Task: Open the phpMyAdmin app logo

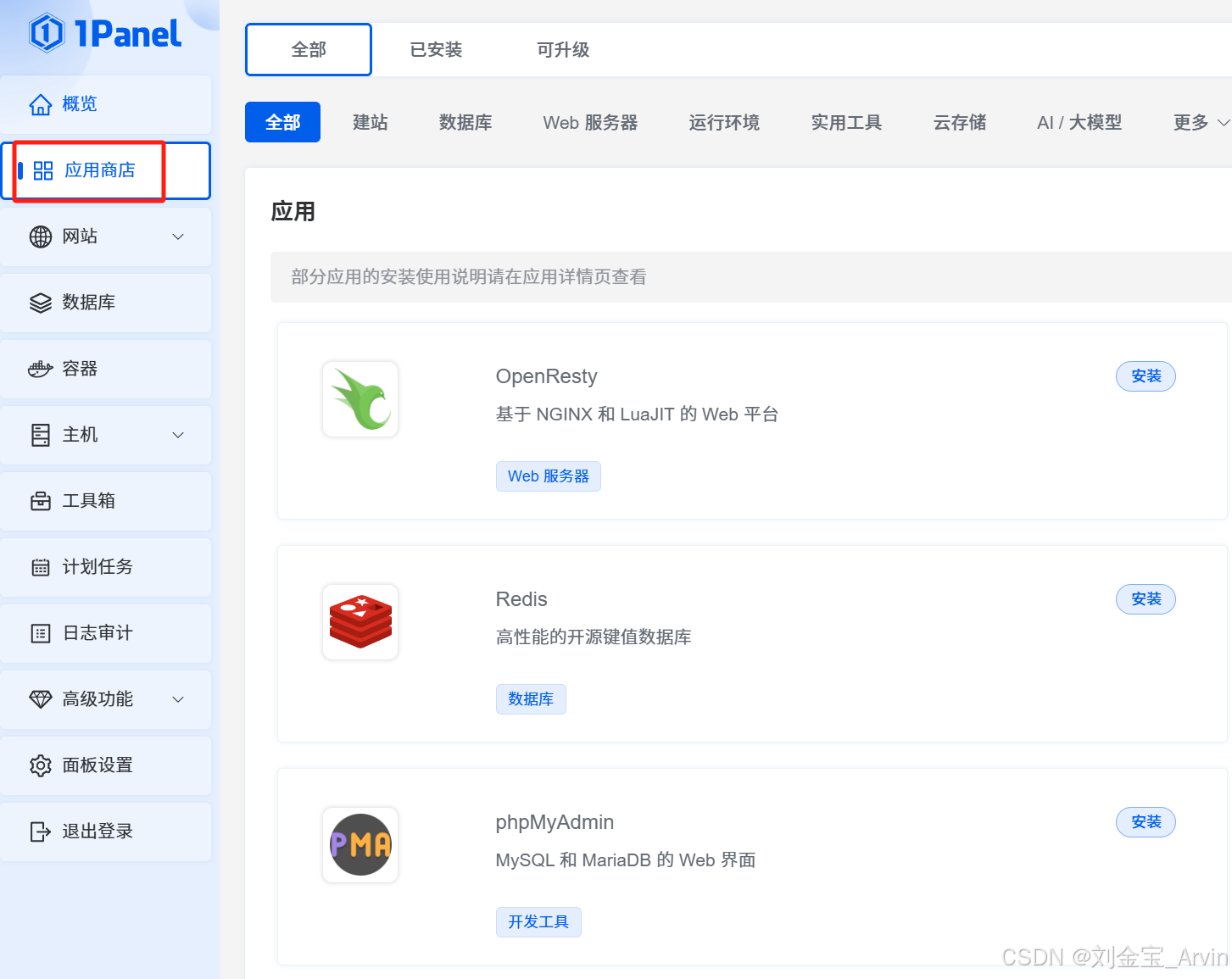Action: tap(360, 845)
